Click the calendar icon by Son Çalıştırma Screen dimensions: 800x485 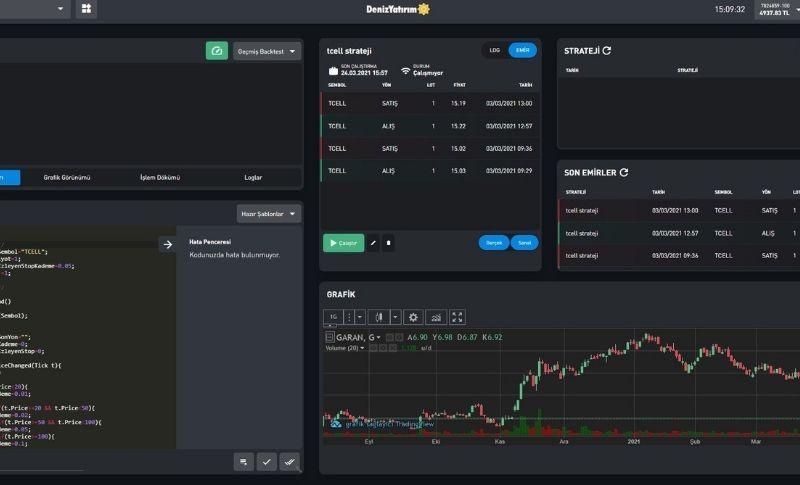pos(333,71)
